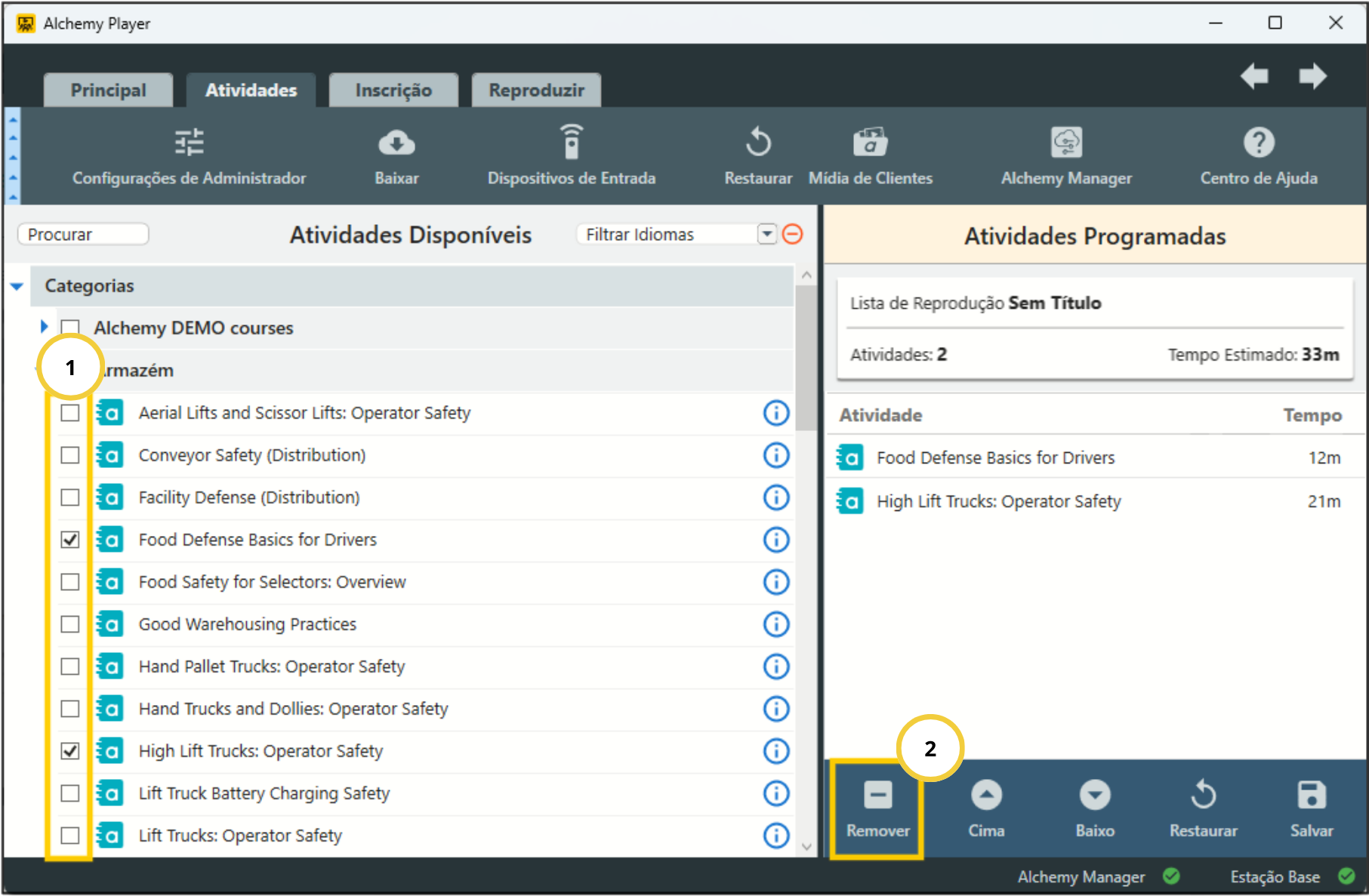Screen dimensions: 1369x896
Task: Click the Procurar search field
Action: pos(83,234)
